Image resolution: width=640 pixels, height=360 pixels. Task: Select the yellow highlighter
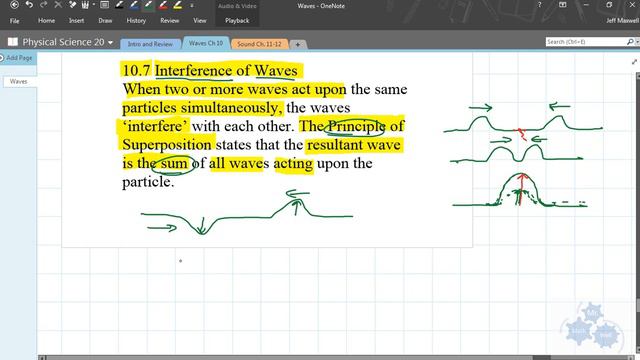click(178, 5)
